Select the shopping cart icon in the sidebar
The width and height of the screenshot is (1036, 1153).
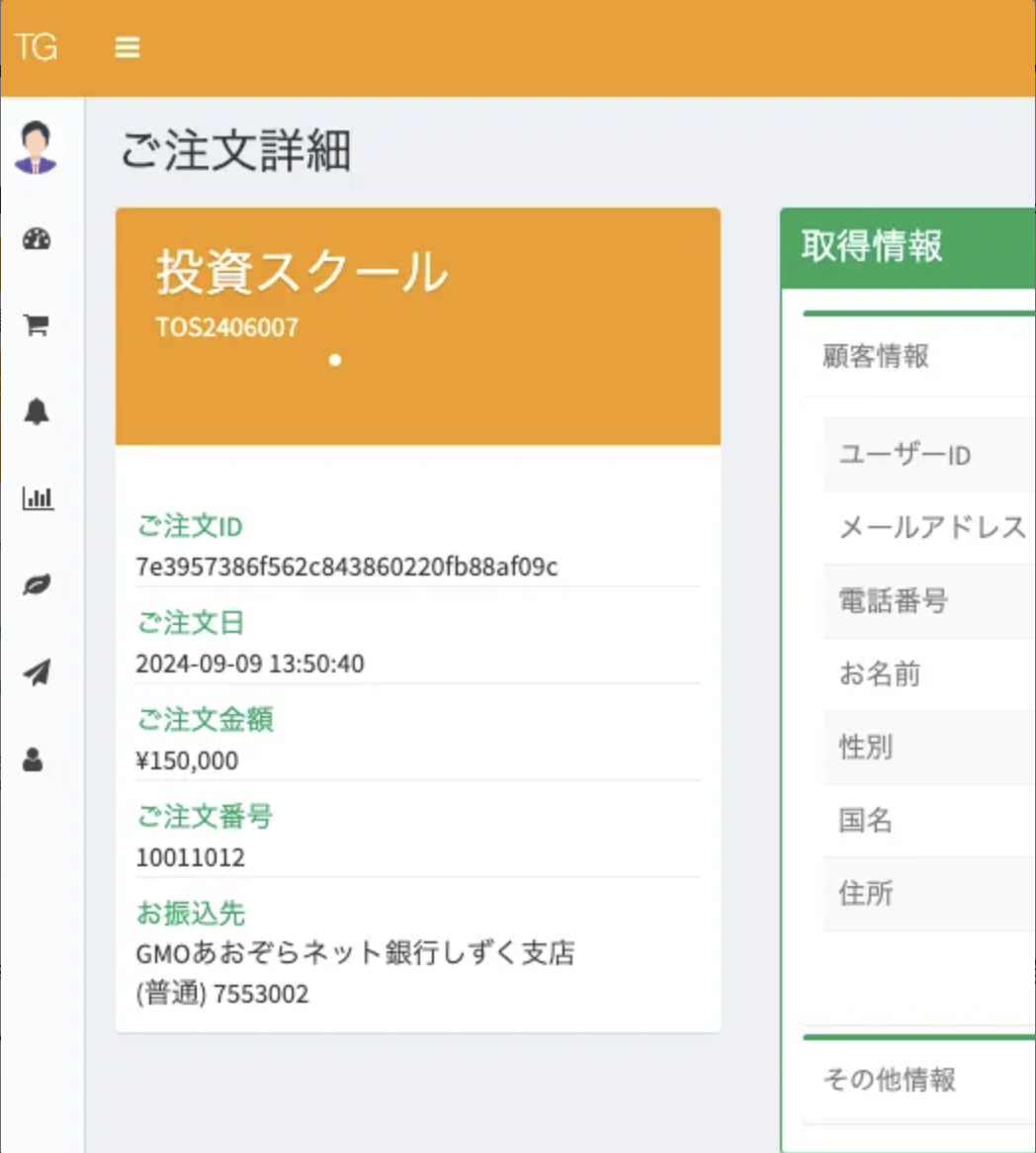point(38,325)
